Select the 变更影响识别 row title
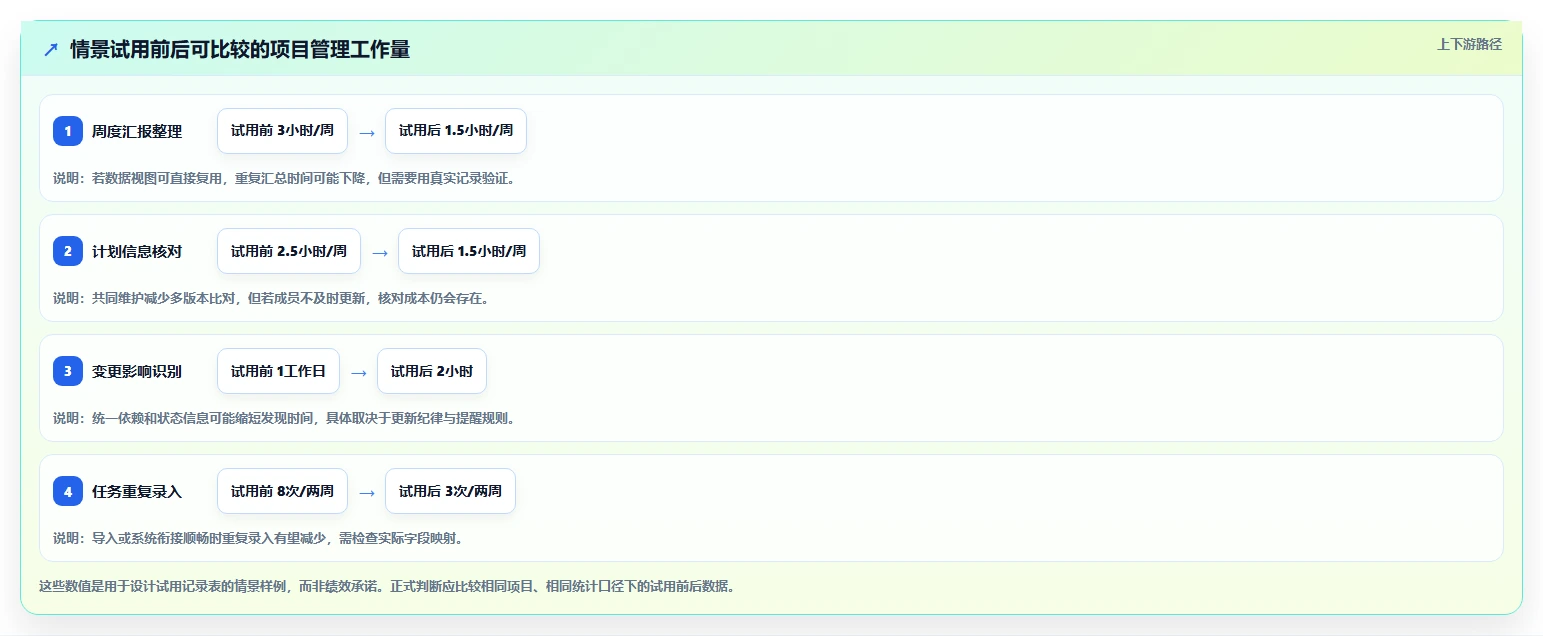This screenshot has width=1543, height=636. point(137,371)
